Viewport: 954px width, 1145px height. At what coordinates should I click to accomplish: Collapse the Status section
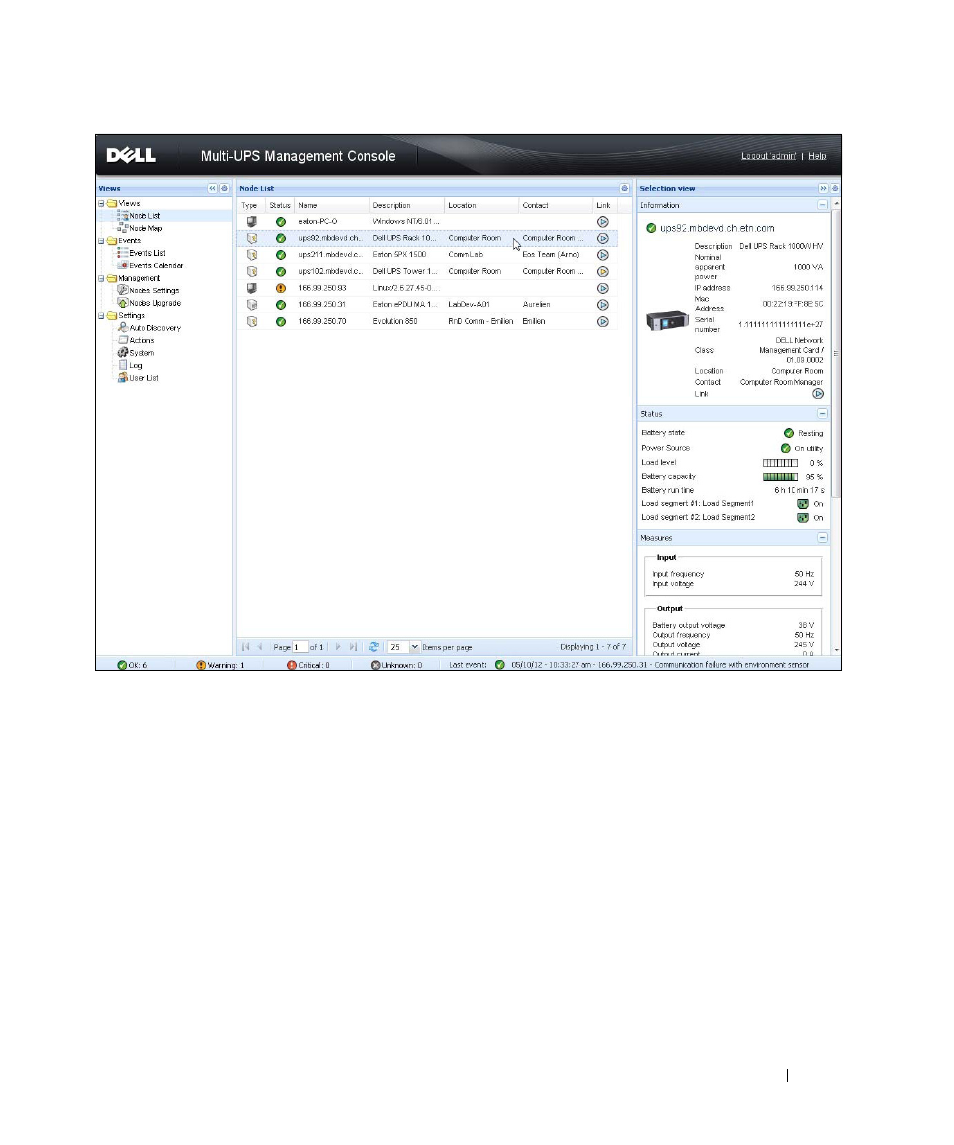(x=823, y=414)
